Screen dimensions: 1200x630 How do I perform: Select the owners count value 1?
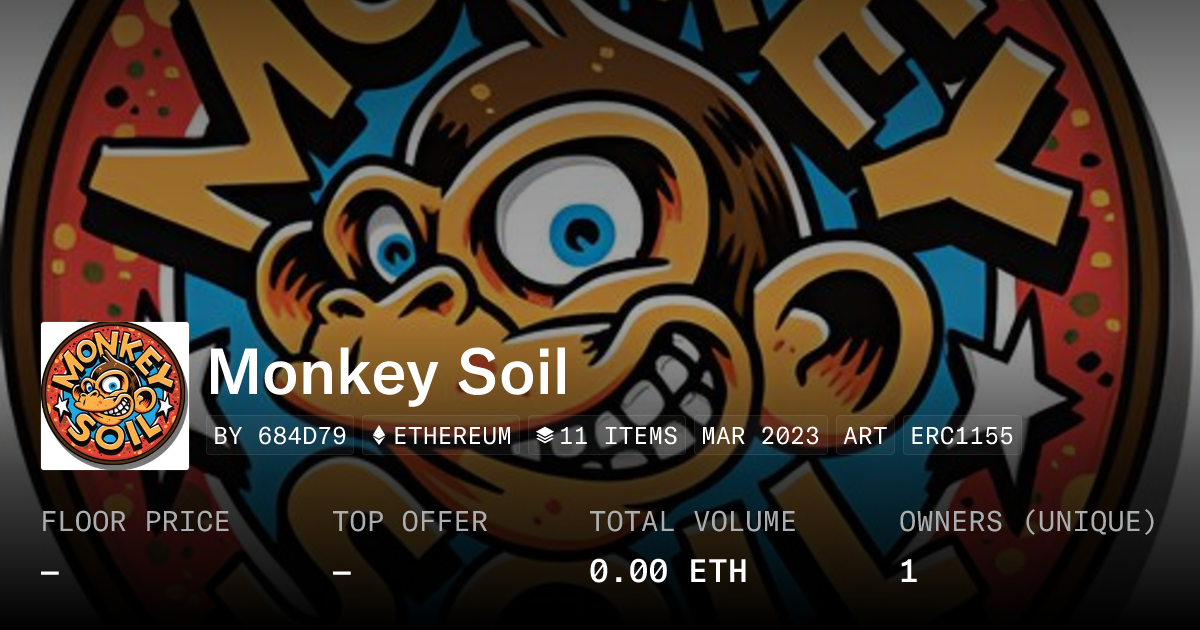[908, 572]
